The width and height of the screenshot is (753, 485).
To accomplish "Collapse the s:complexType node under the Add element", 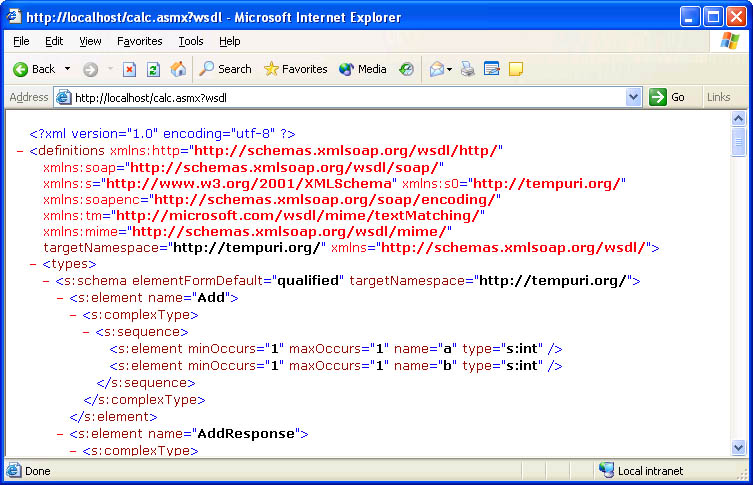I will pyautogui.click(x=73, y=315).
